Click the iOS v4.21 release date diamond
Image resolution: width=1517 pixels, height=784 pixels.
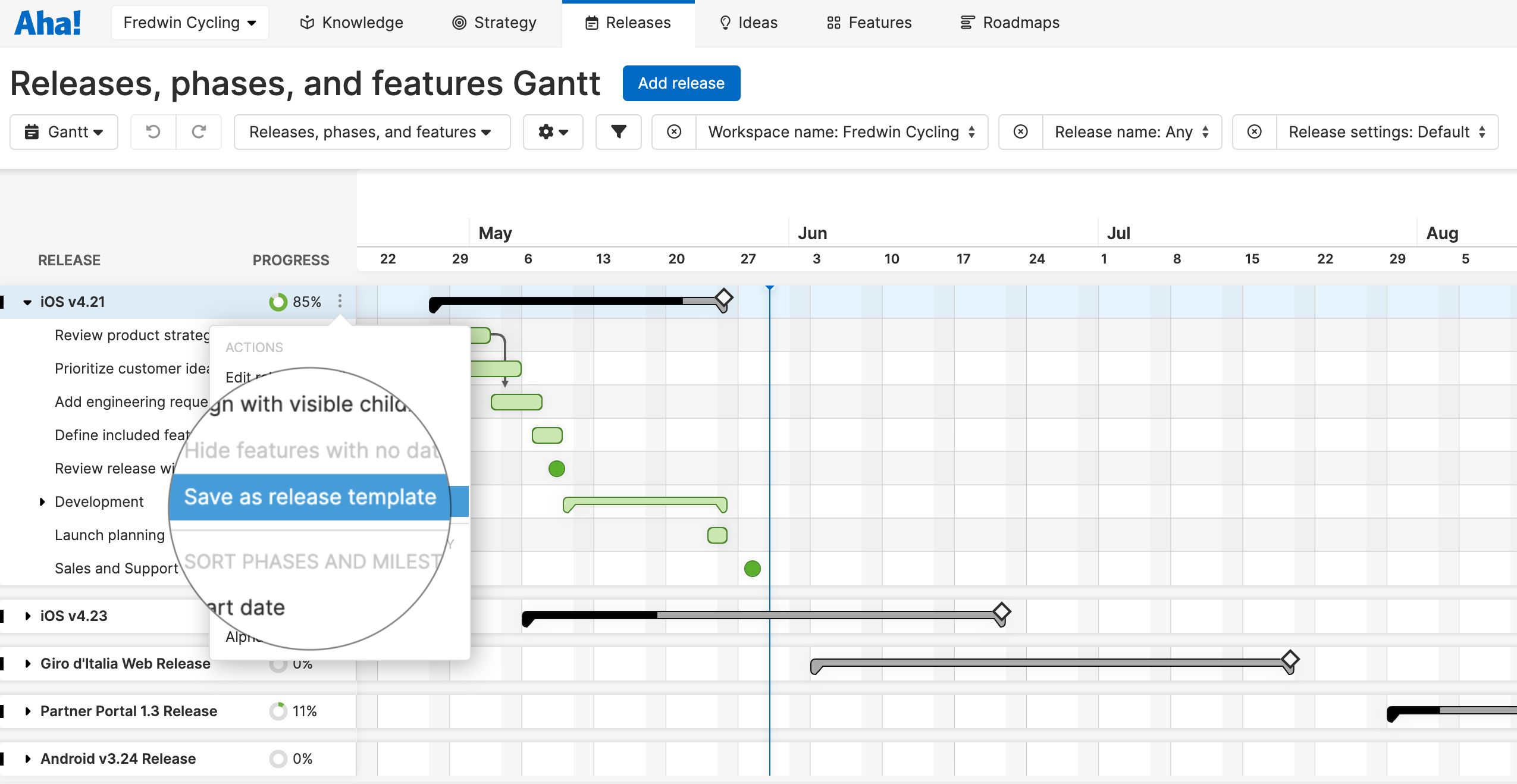point(723,297)
